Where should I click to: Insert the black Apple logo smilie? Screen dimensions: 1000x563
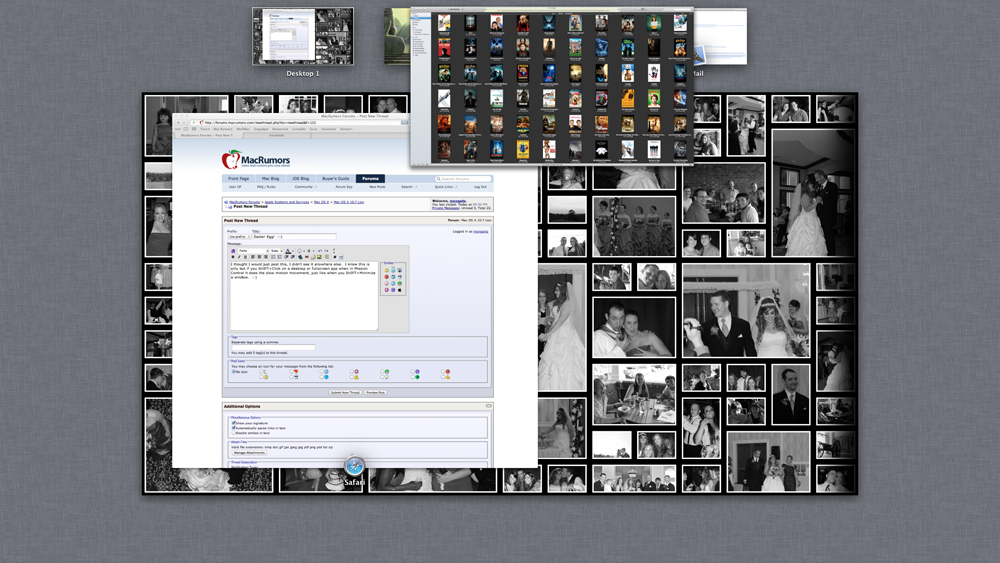[x=399, y=290]
